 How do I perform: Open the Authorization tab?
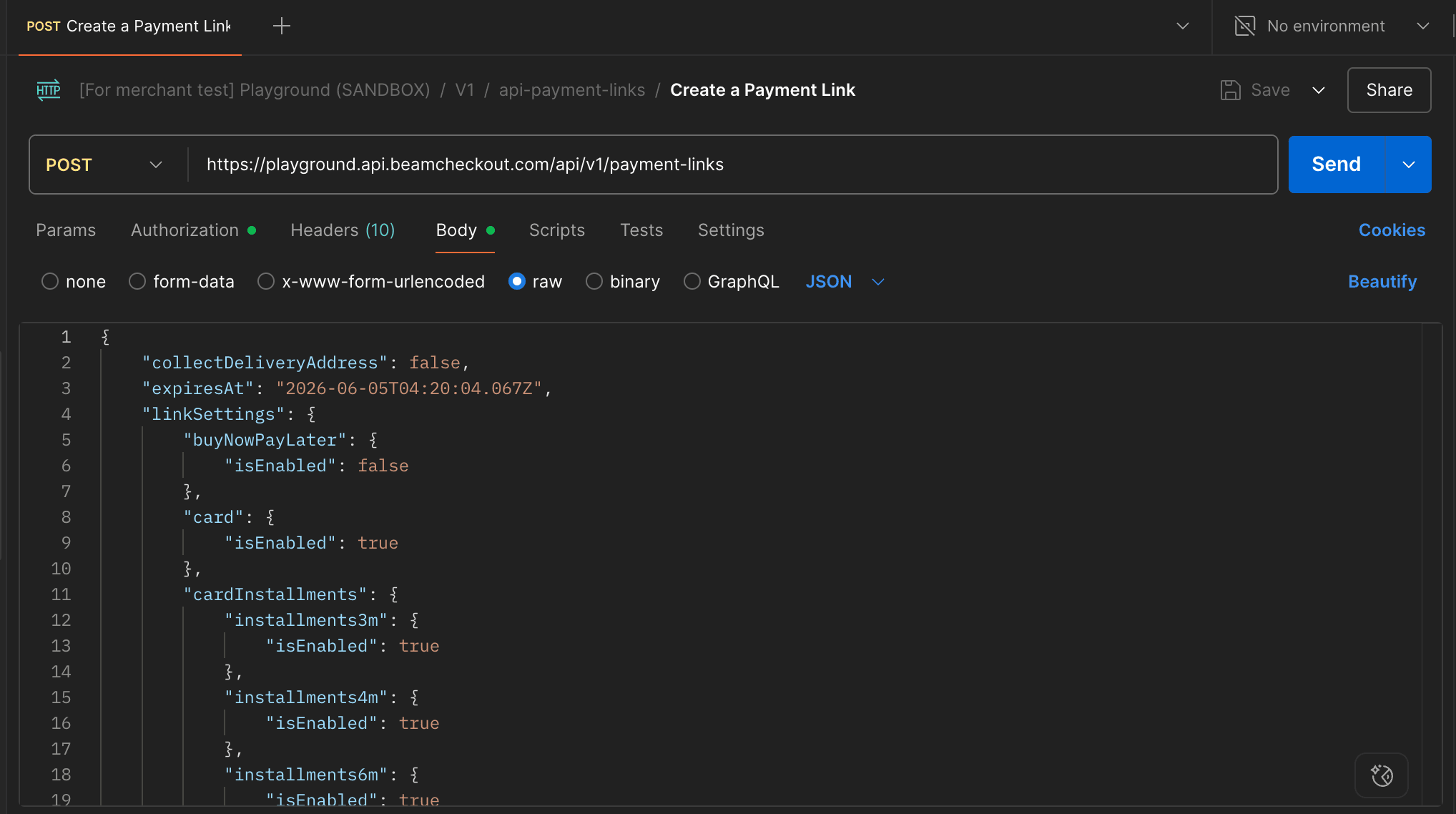pos(185,230)
